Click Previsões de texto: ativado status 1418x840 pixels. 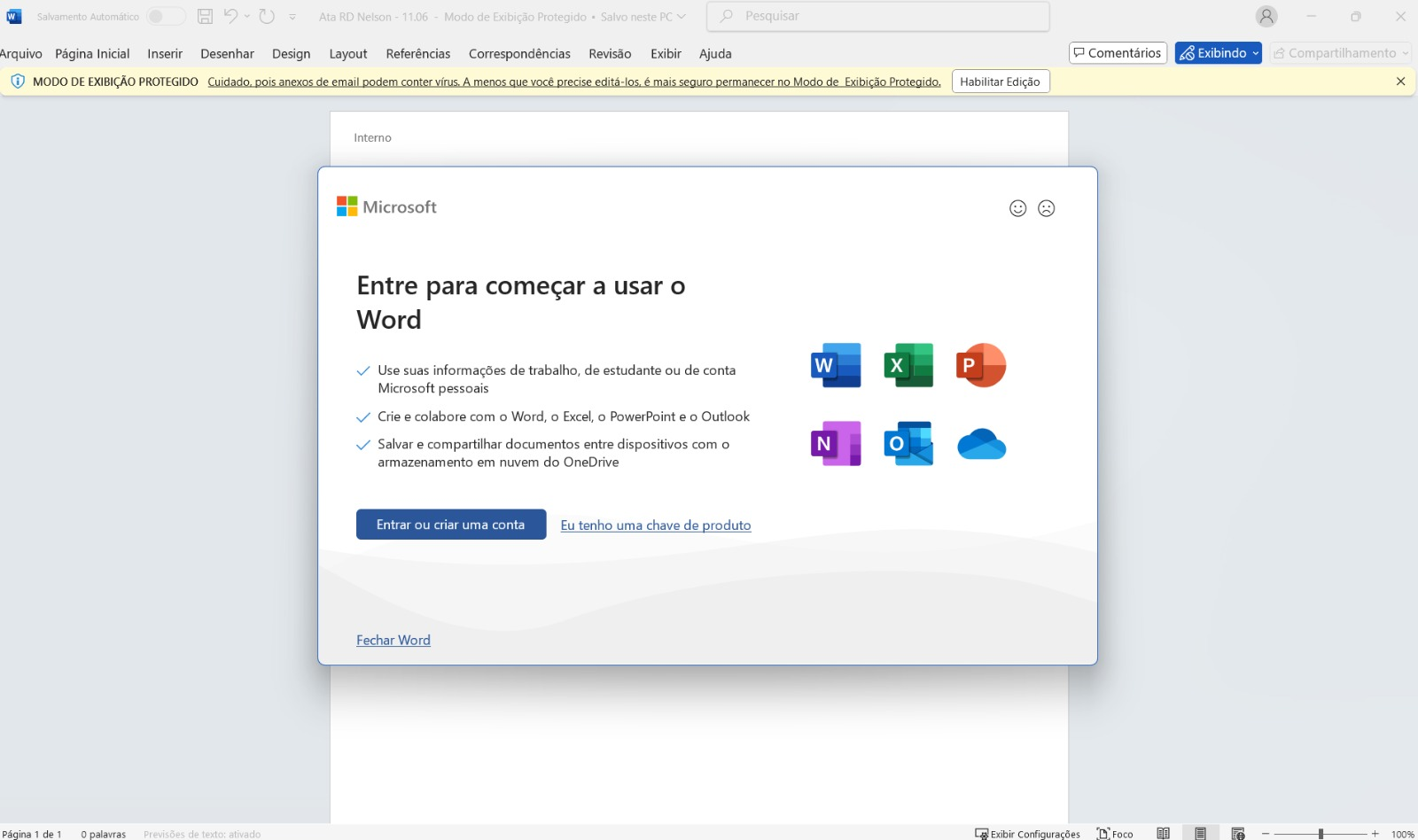click(x=202, y=834)
